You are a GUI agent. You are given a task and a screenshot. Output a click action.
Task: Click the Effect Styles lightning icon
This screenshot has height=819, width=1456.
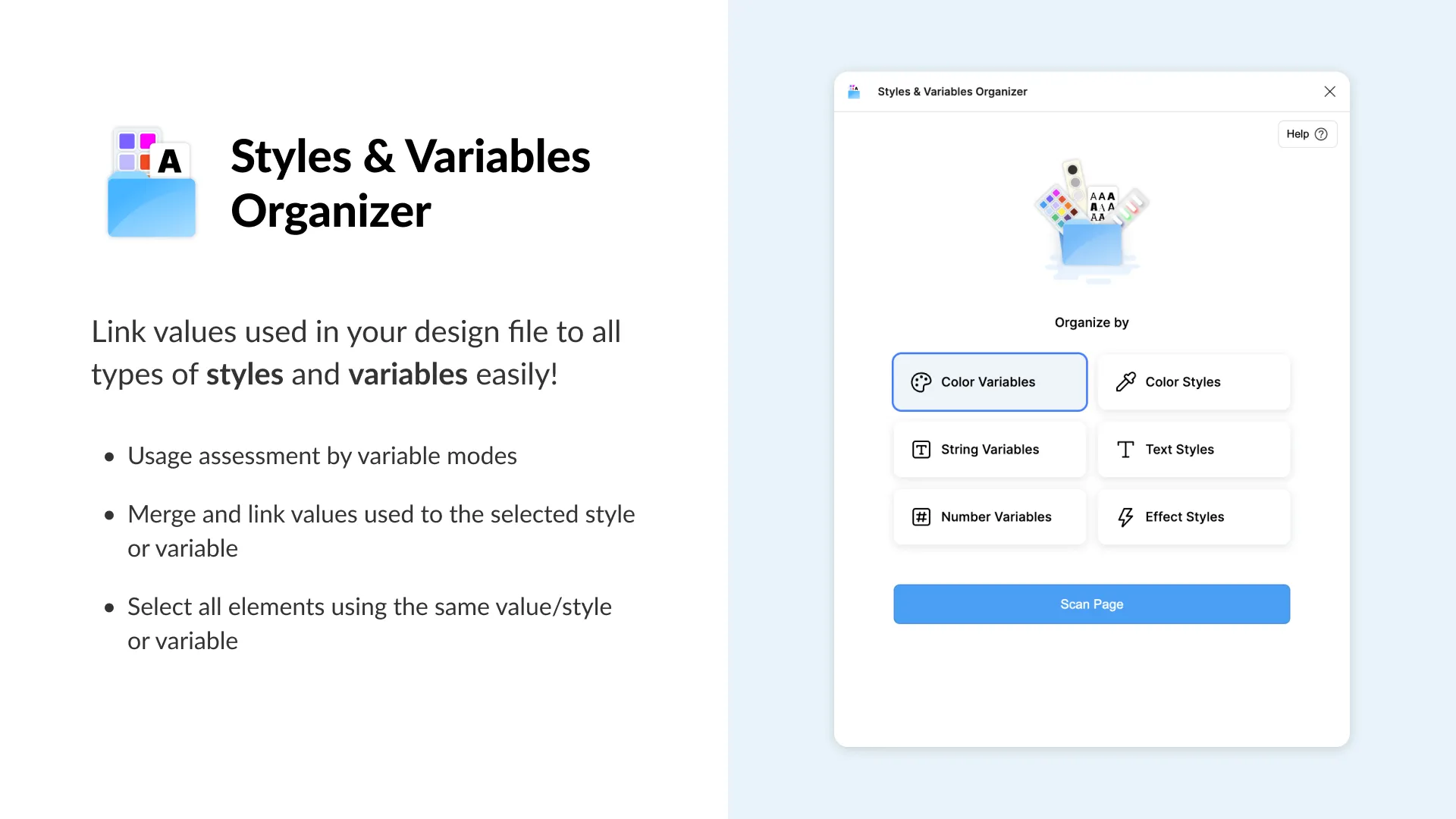(1127, 516)
